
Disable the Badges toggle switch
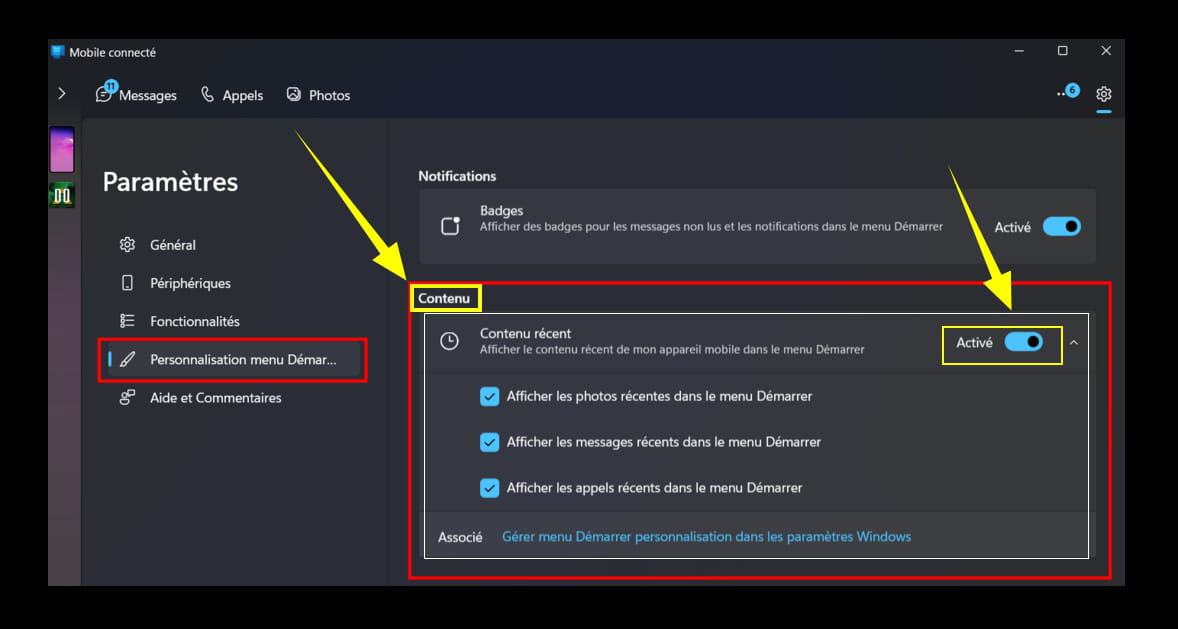(x=1061, y=226)
